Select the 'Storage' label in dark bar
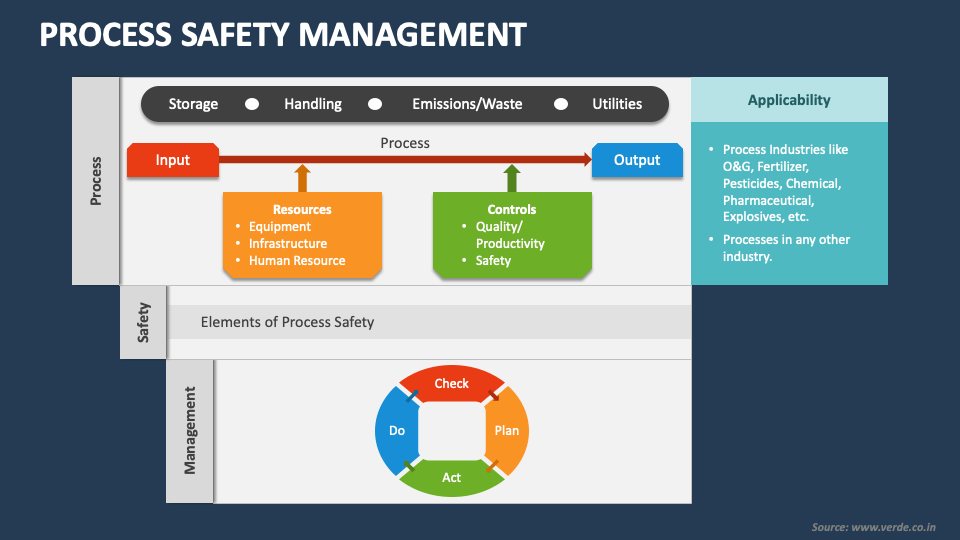This screenshot has width=960, height=540. coord(193,104)
